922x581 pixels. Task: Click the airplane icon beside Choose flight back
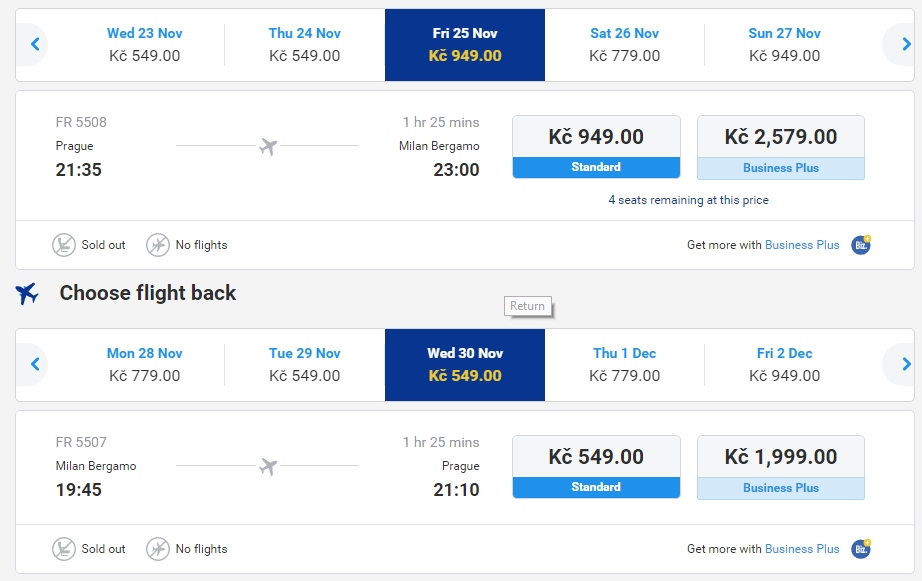pyautogui.click(x=27, y=293)
